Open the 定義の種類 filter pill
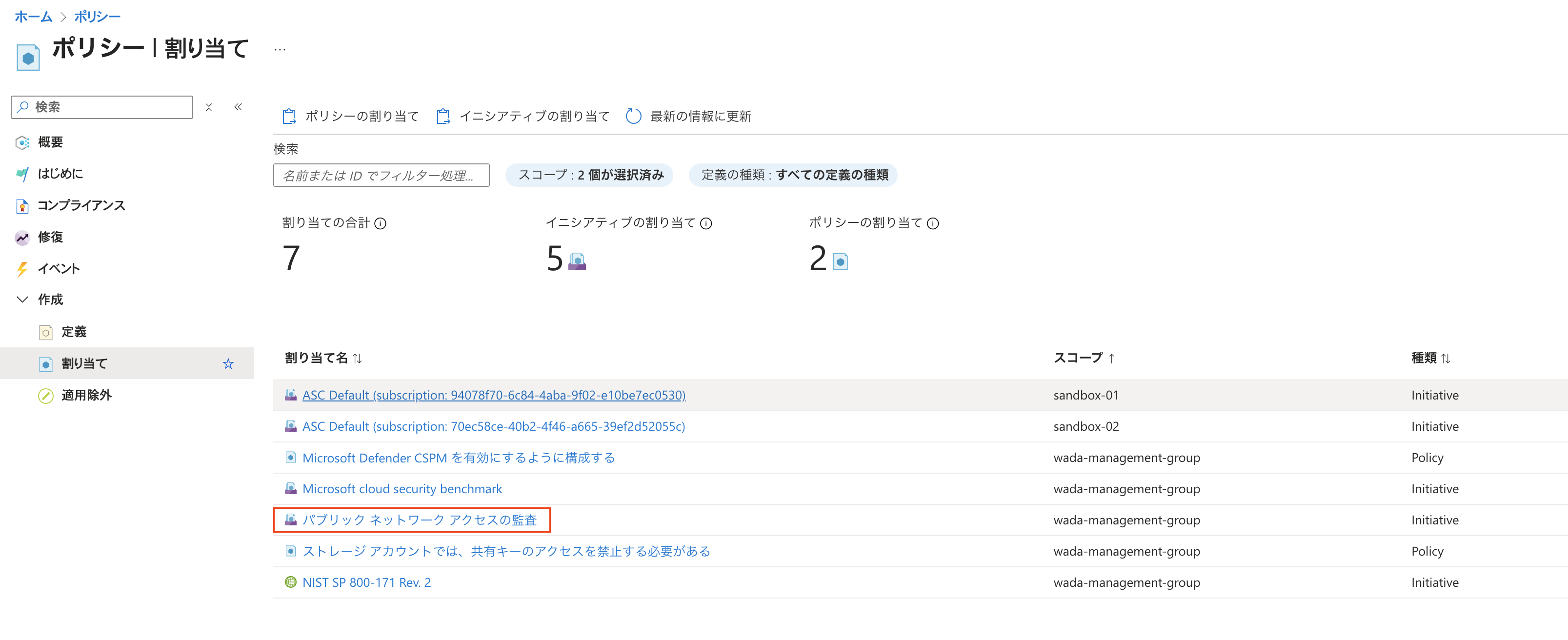The height and width of the screenshot is (640, 1568). tap(793, 175)
